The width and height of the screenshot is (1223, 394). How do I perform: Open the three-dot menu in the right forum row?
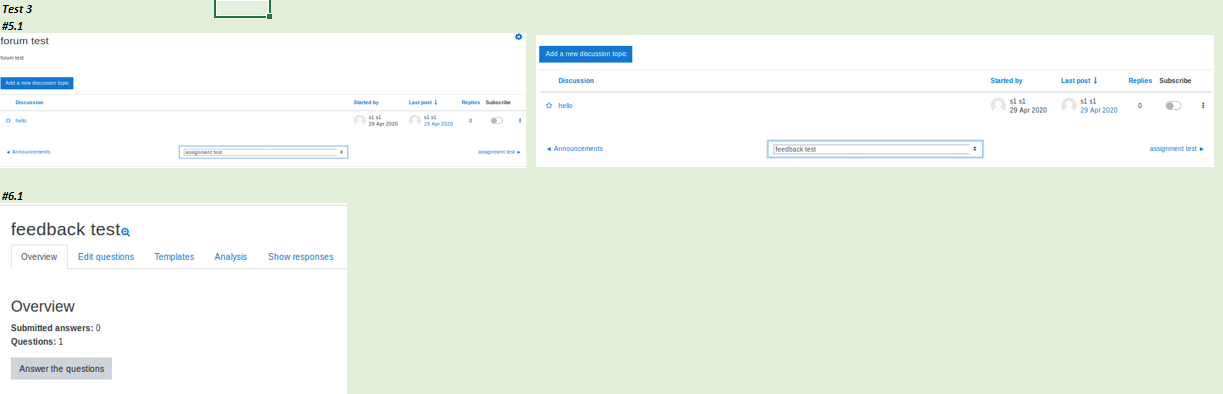point(1203,105)
